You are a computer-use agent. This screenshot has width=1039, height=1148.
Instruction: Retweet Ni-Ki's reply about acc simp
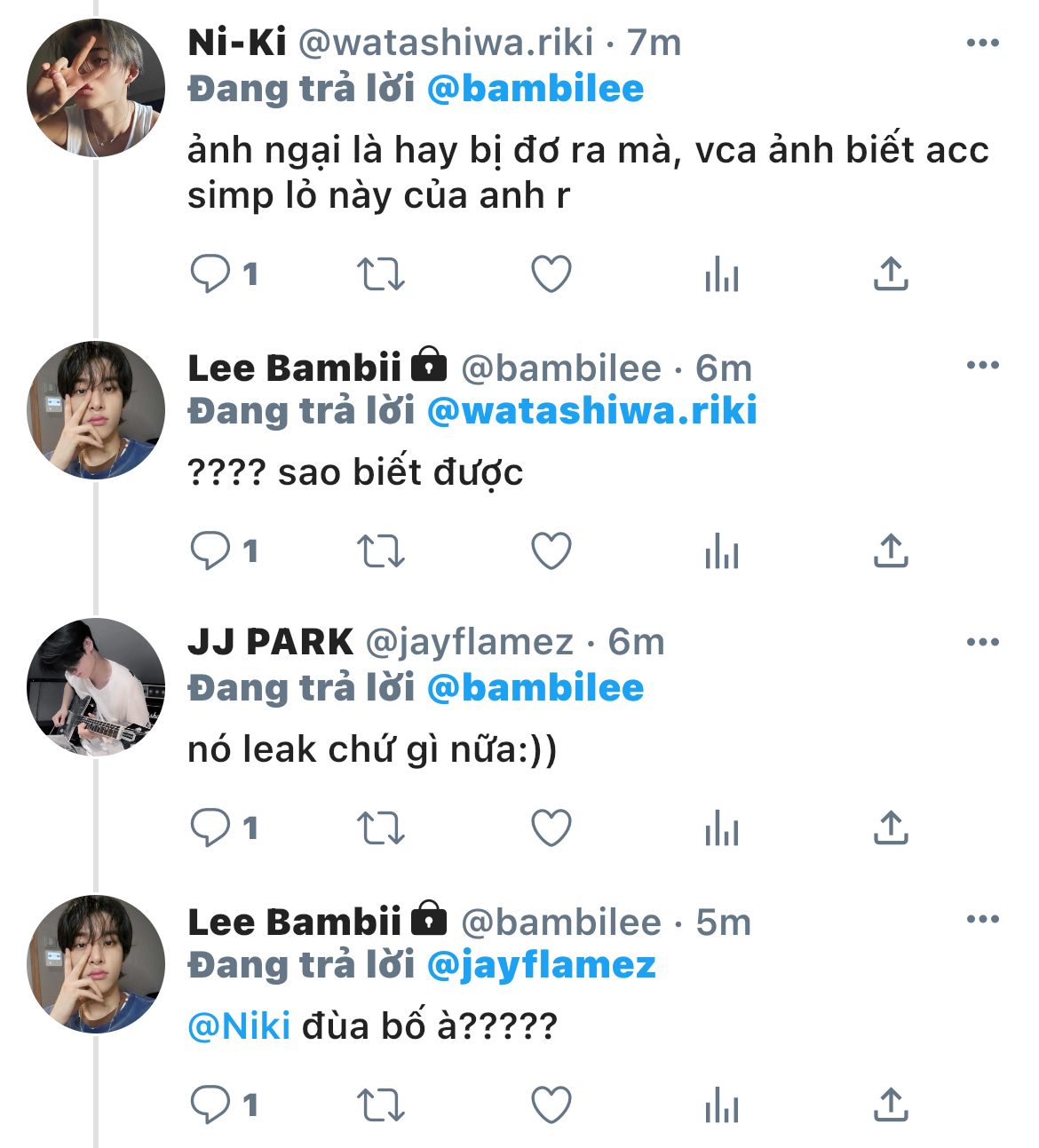(380, 274)
